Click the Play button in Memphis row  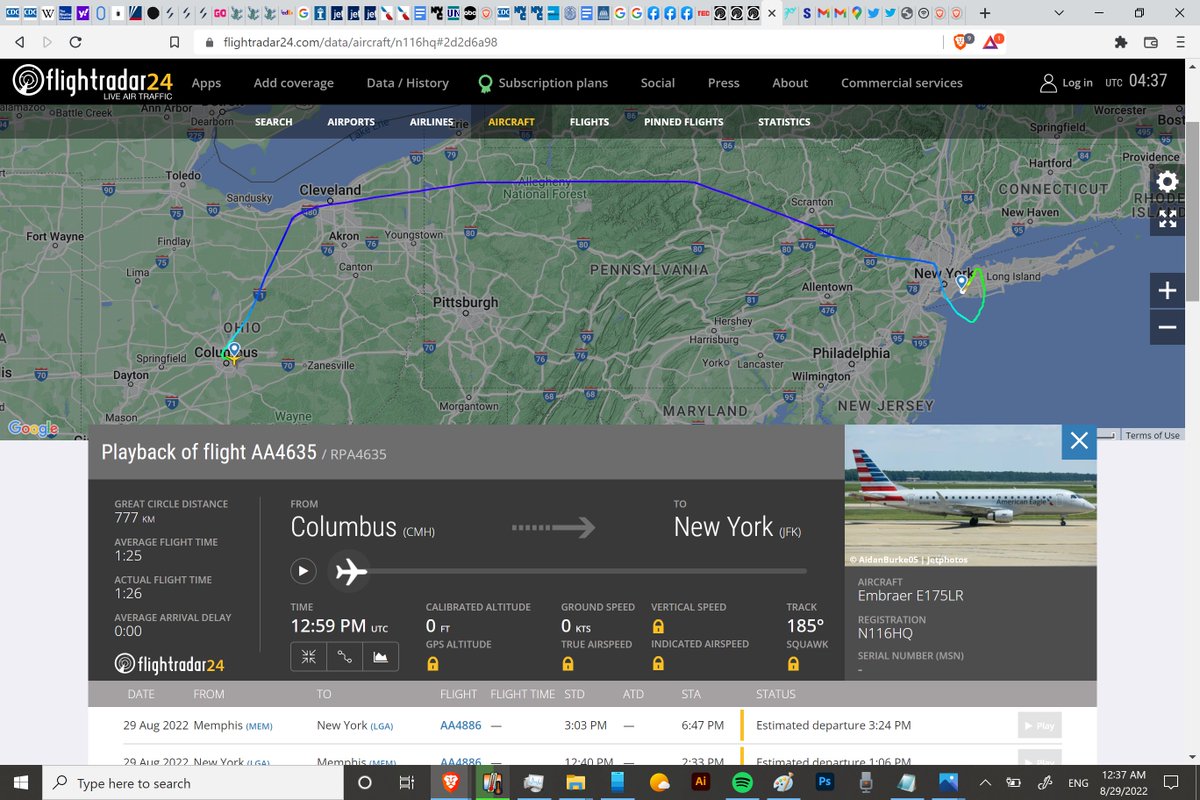(x=1039, y=725)
